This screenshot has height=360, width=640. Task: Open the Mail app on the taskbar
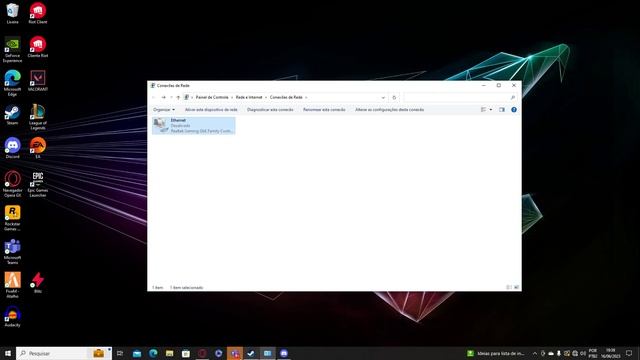(137, 353)
